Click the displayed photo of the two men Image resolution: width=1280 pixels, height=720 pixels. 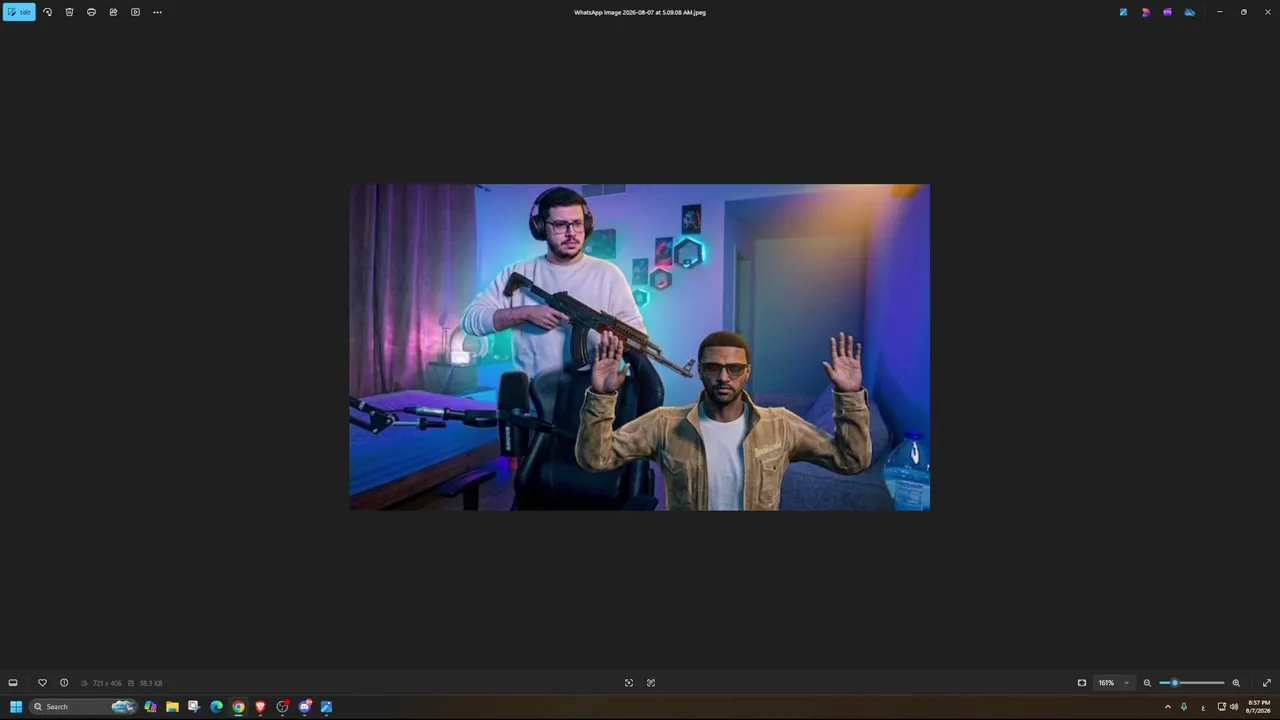639,347
